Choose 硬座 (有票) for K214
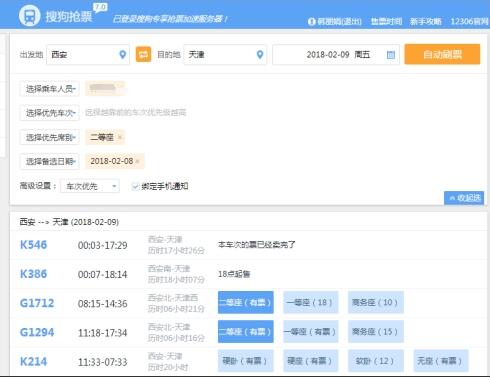This screenshot has width=490, height=377. pos(311,361)
